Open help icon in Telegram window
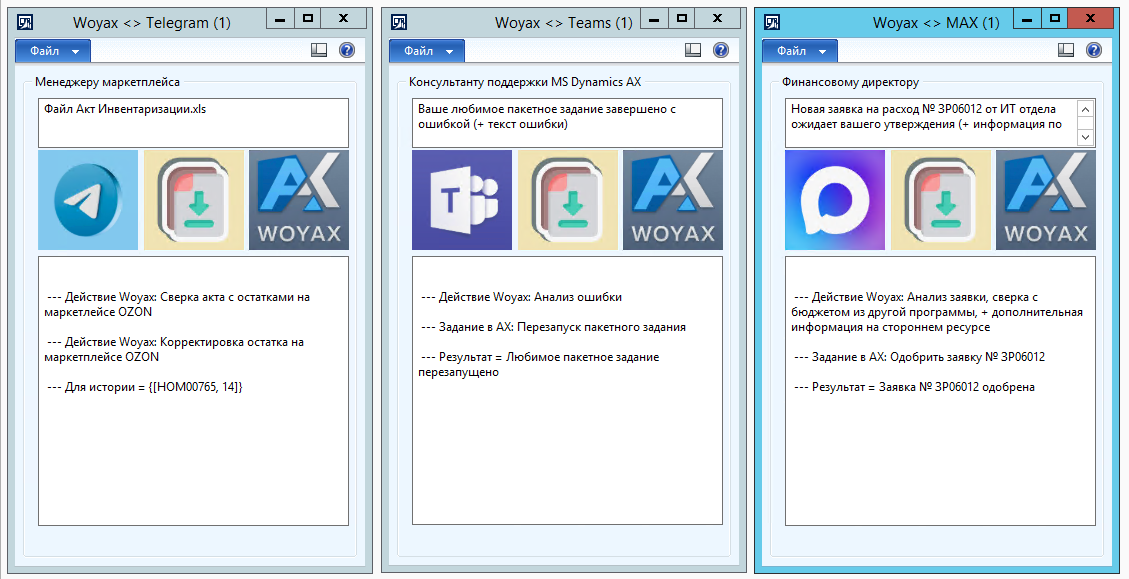This screenshot has width=1129, height=579. tap(347, 50)
